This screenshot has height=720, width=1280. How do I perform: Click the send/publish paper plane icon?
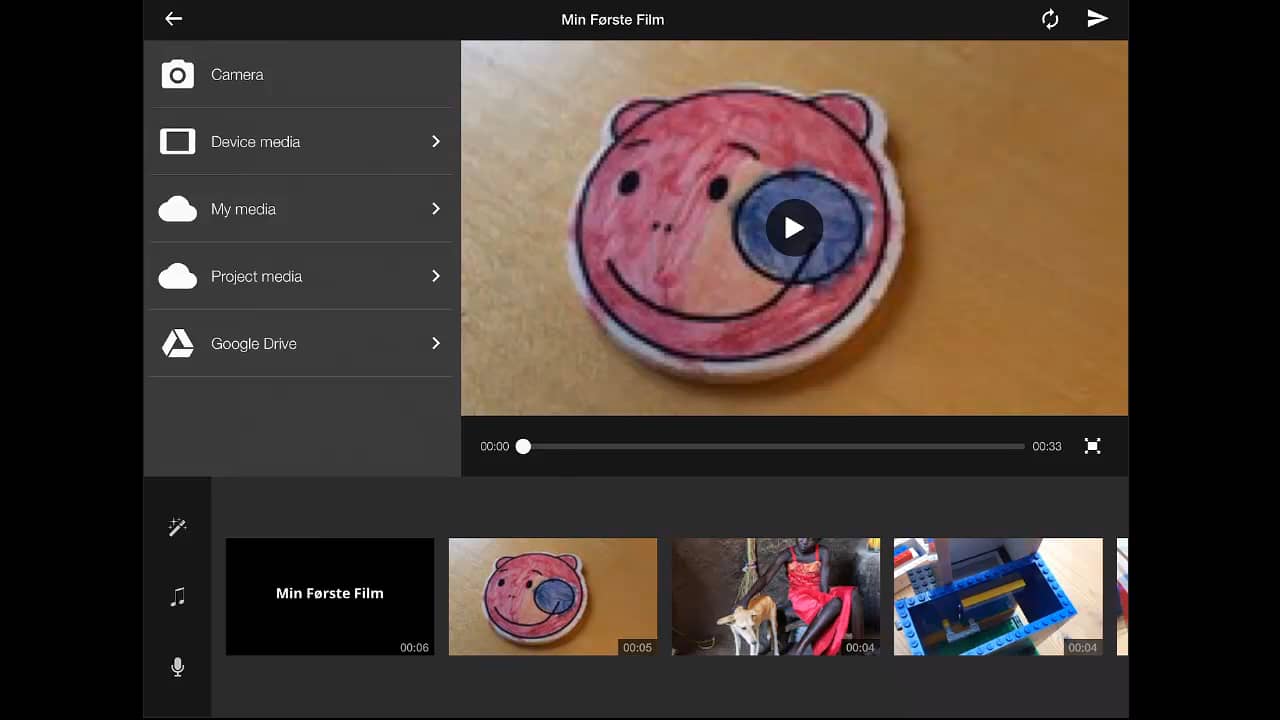[x=1098, y=19]
